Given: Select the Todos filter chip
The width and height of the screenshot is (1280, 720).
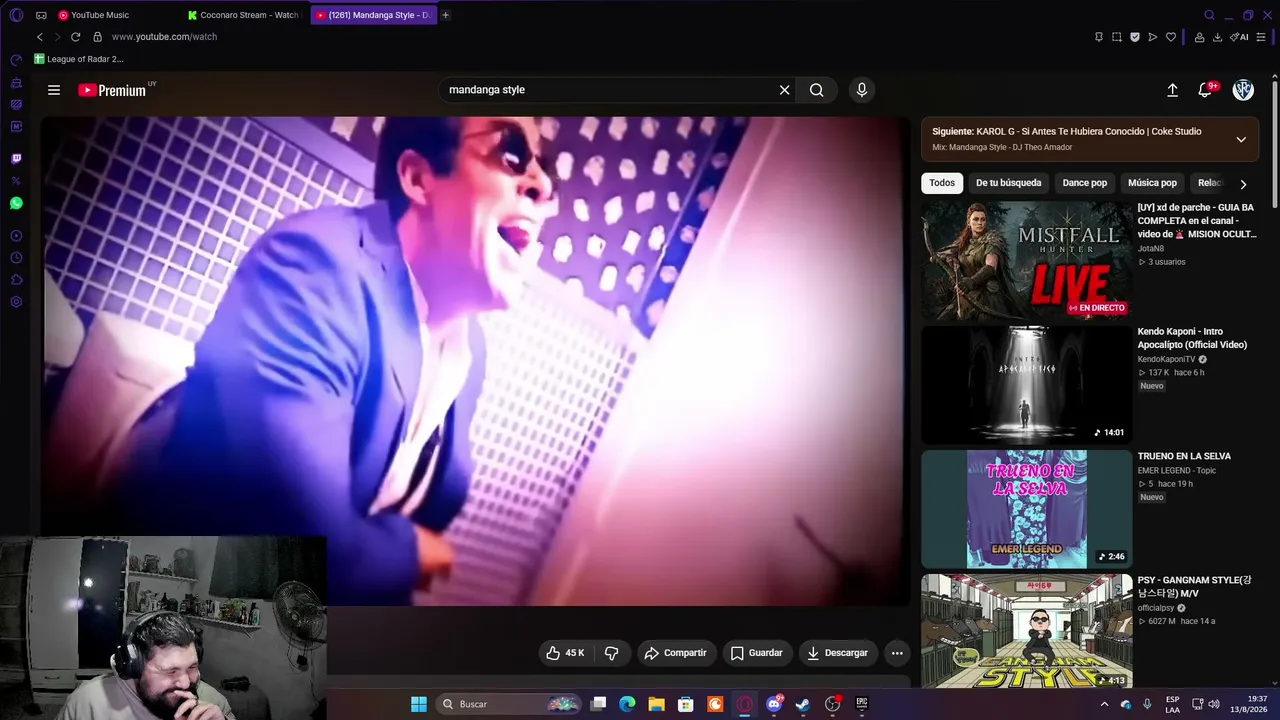Looking at the screenshot, I should coord(942,183).
